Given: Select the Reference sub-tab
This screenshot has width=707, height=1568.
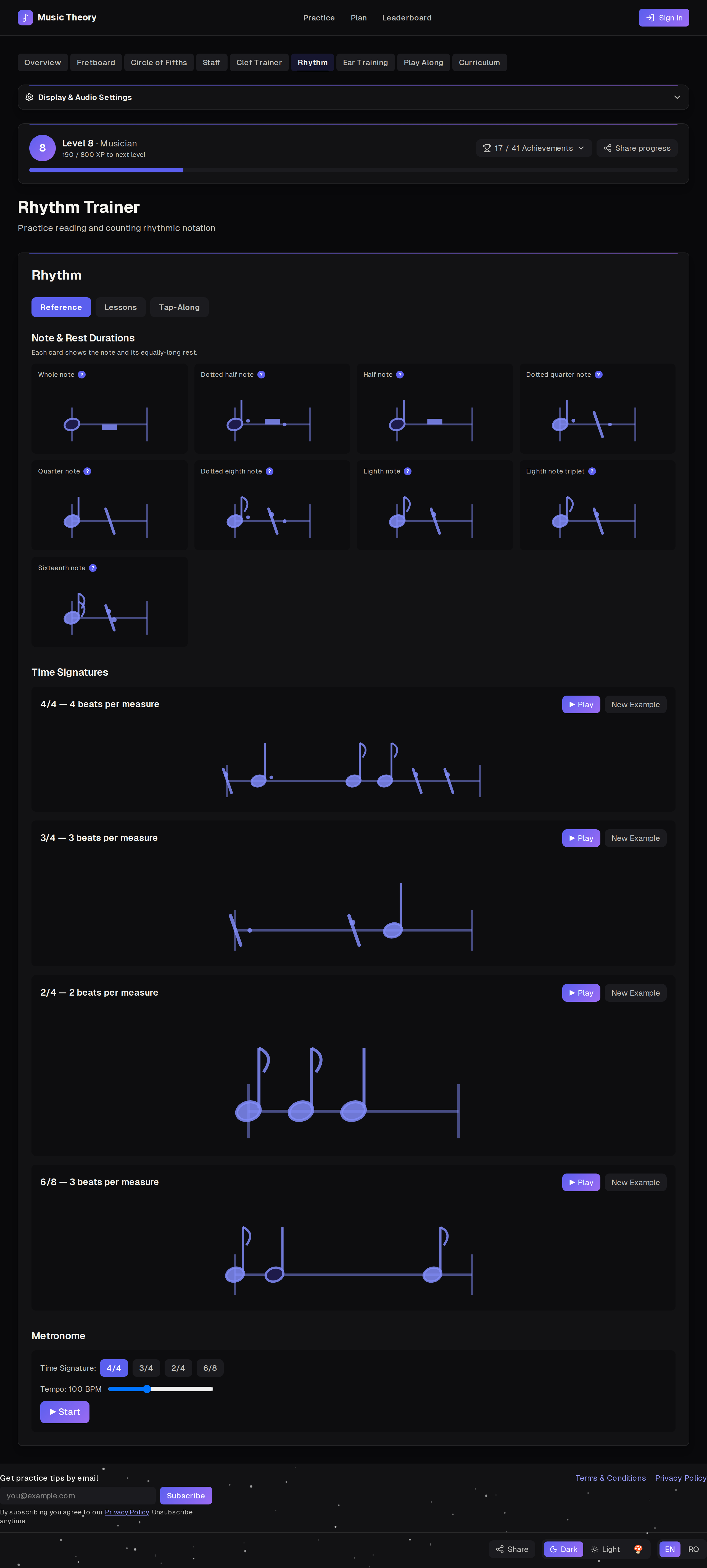Looking at the screenshot, I should point(62,307).
